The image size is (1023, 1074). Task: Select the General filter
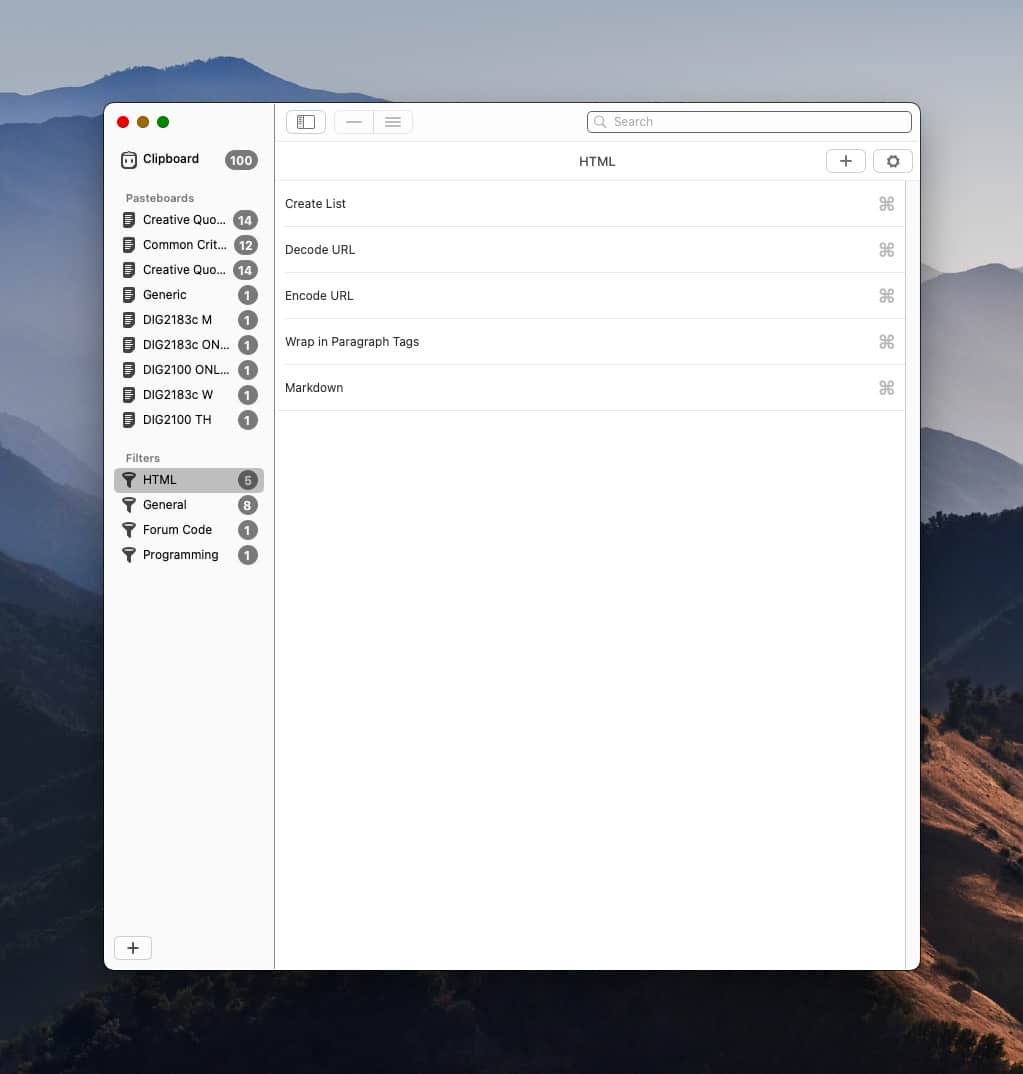pyautogui.click(x=165, y=505)
